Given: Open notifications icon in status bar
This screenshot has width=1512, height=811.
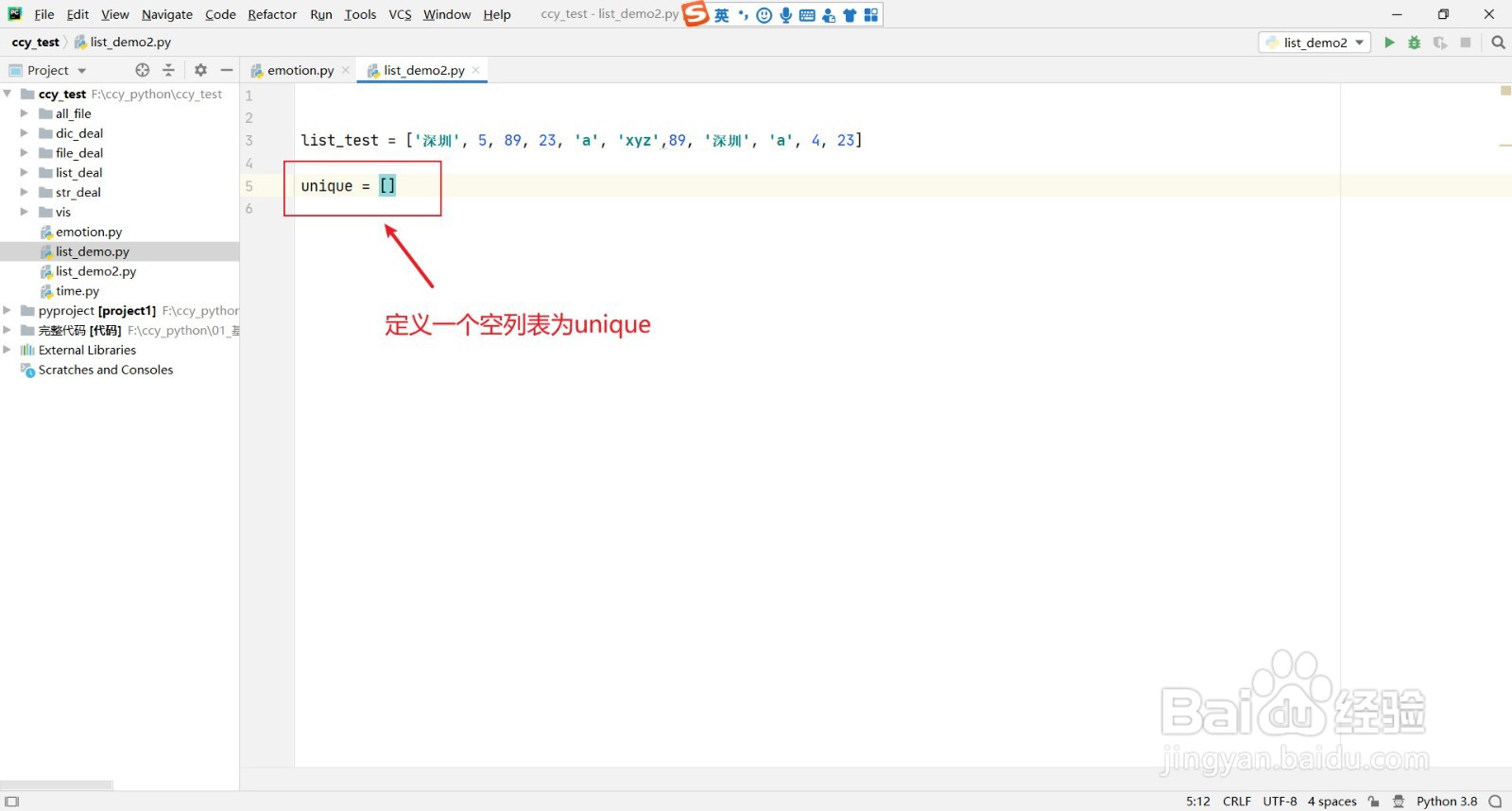Looking at the screenshot, I should 1495,802.
